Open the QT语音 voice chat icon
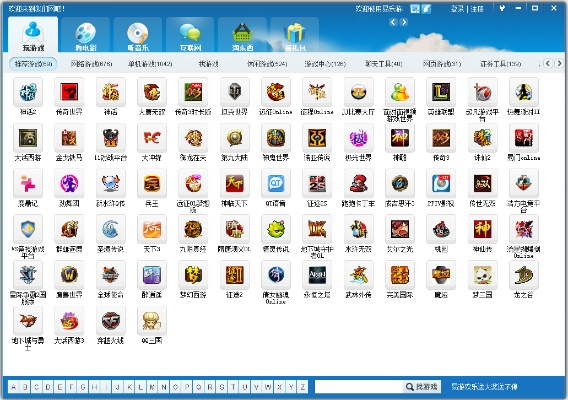 pyautogui.click(x=276, y=183)
